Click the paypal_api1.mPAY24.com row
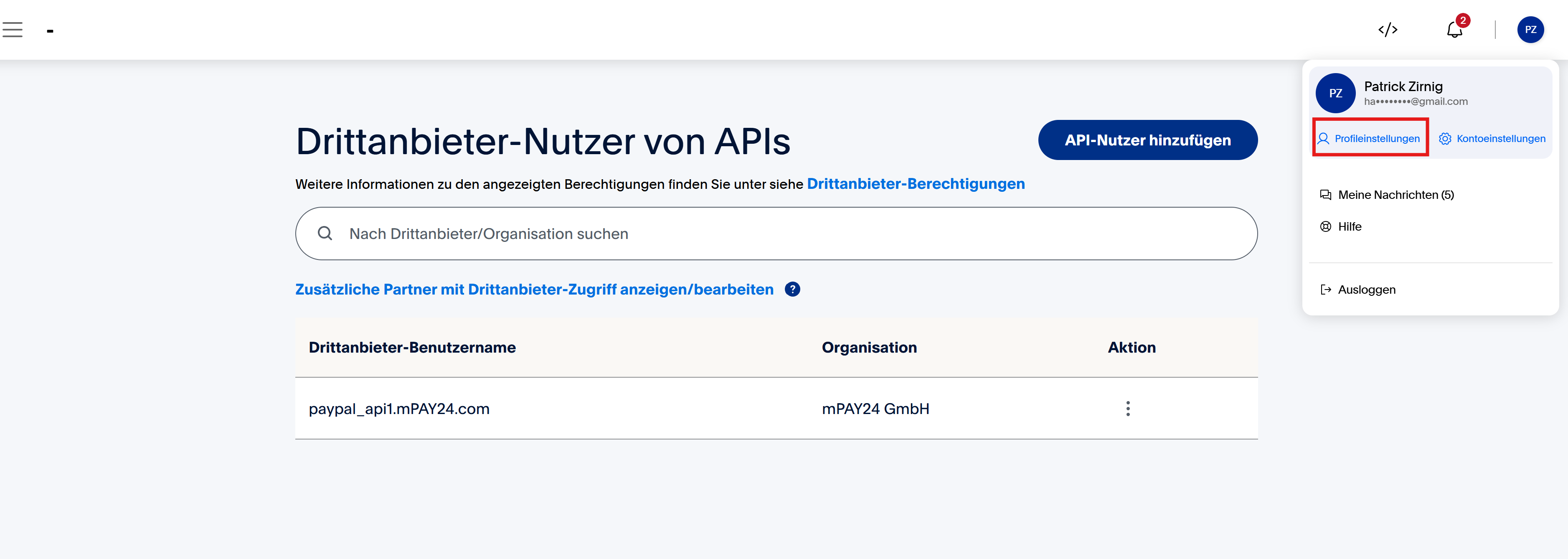 [399, 409]
